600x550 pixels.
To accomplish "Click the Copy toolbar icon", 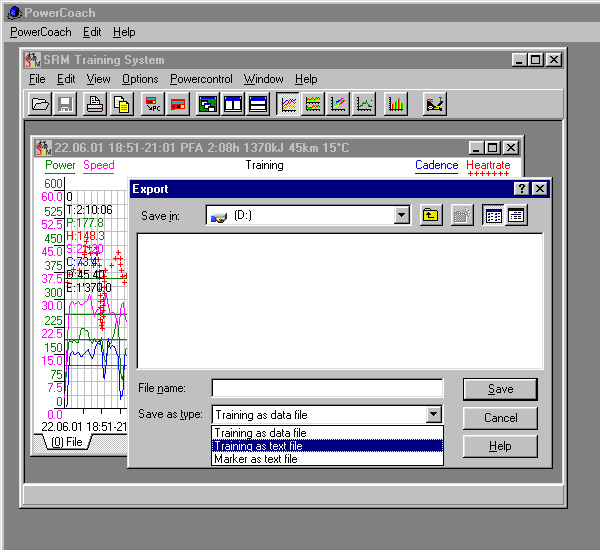I will click(122, 104).
